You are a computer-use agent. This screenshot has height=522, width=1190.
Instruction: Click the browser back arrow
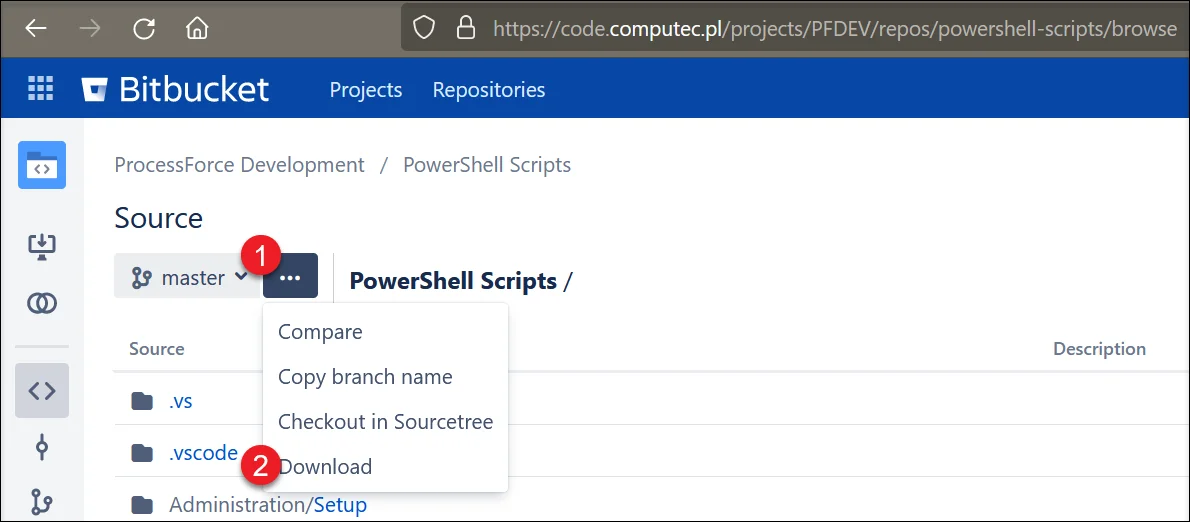click(36, 28)
